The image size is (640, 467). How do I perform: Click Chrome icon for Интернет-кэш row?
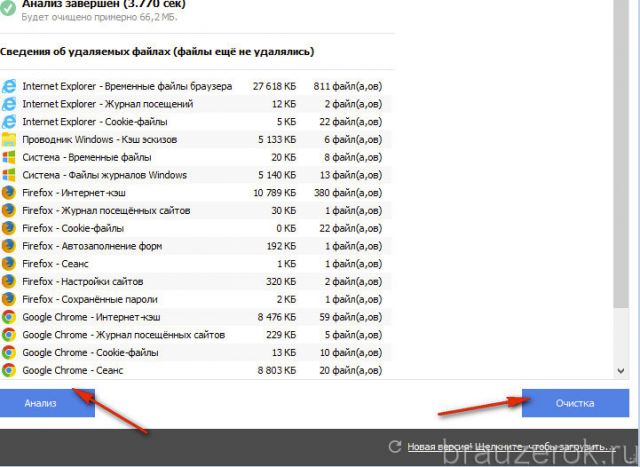tap(9, 317)
